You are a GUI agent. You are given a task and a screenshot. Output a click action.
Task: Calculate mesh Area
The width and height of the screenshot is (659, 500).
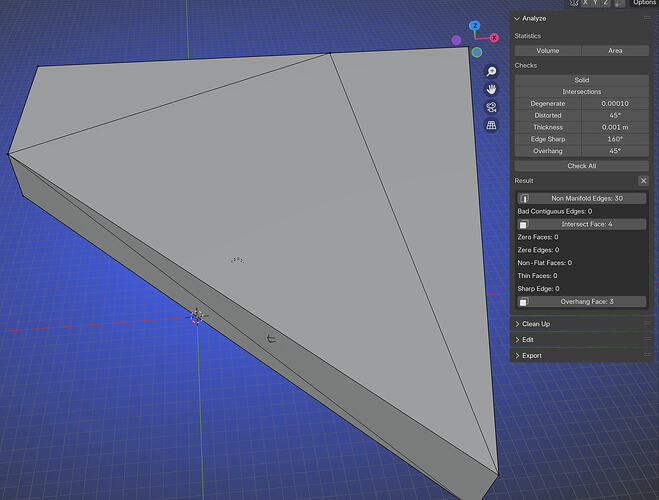click(615, 50)
